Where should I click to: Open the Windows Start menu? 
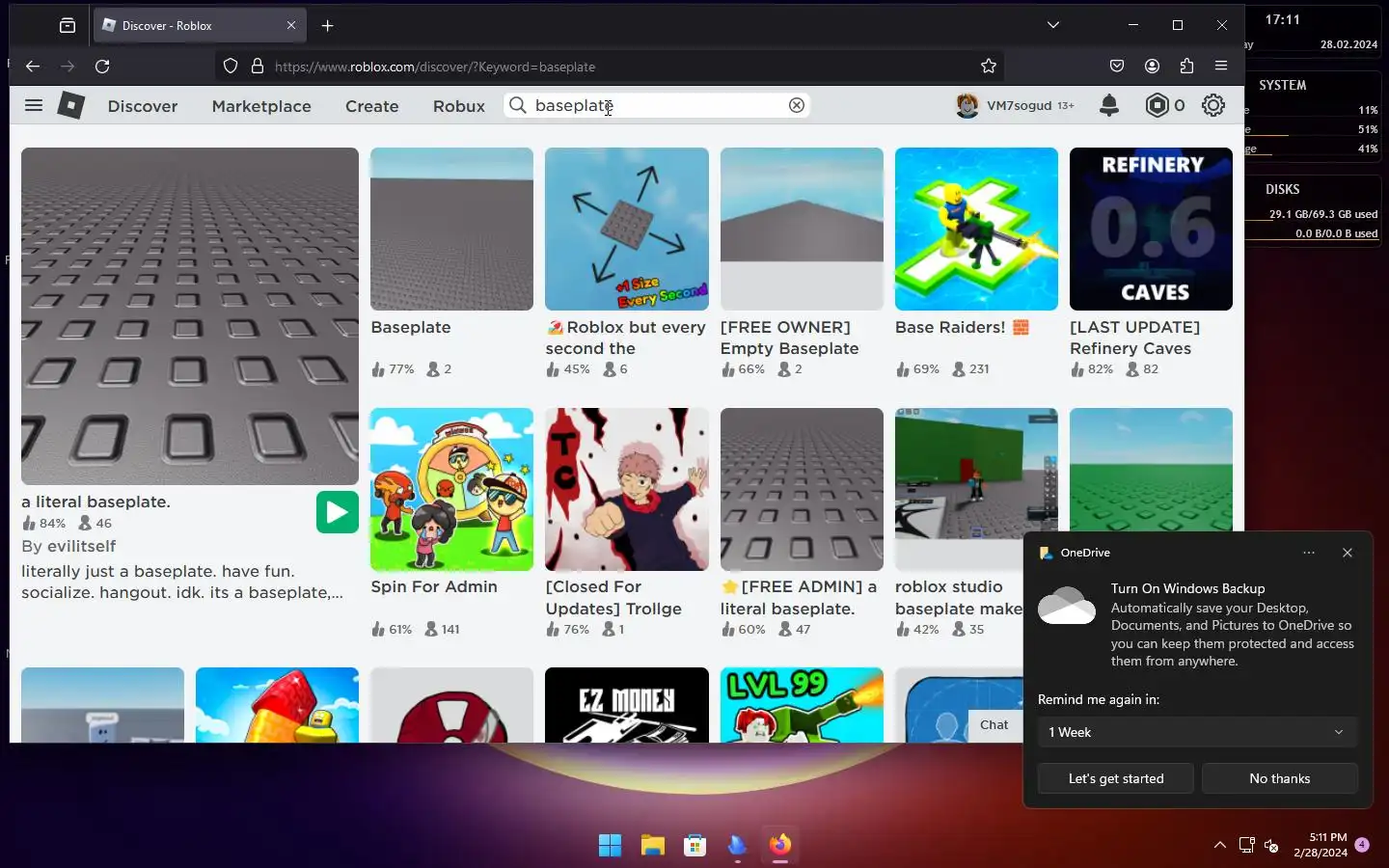click(610, 846)
